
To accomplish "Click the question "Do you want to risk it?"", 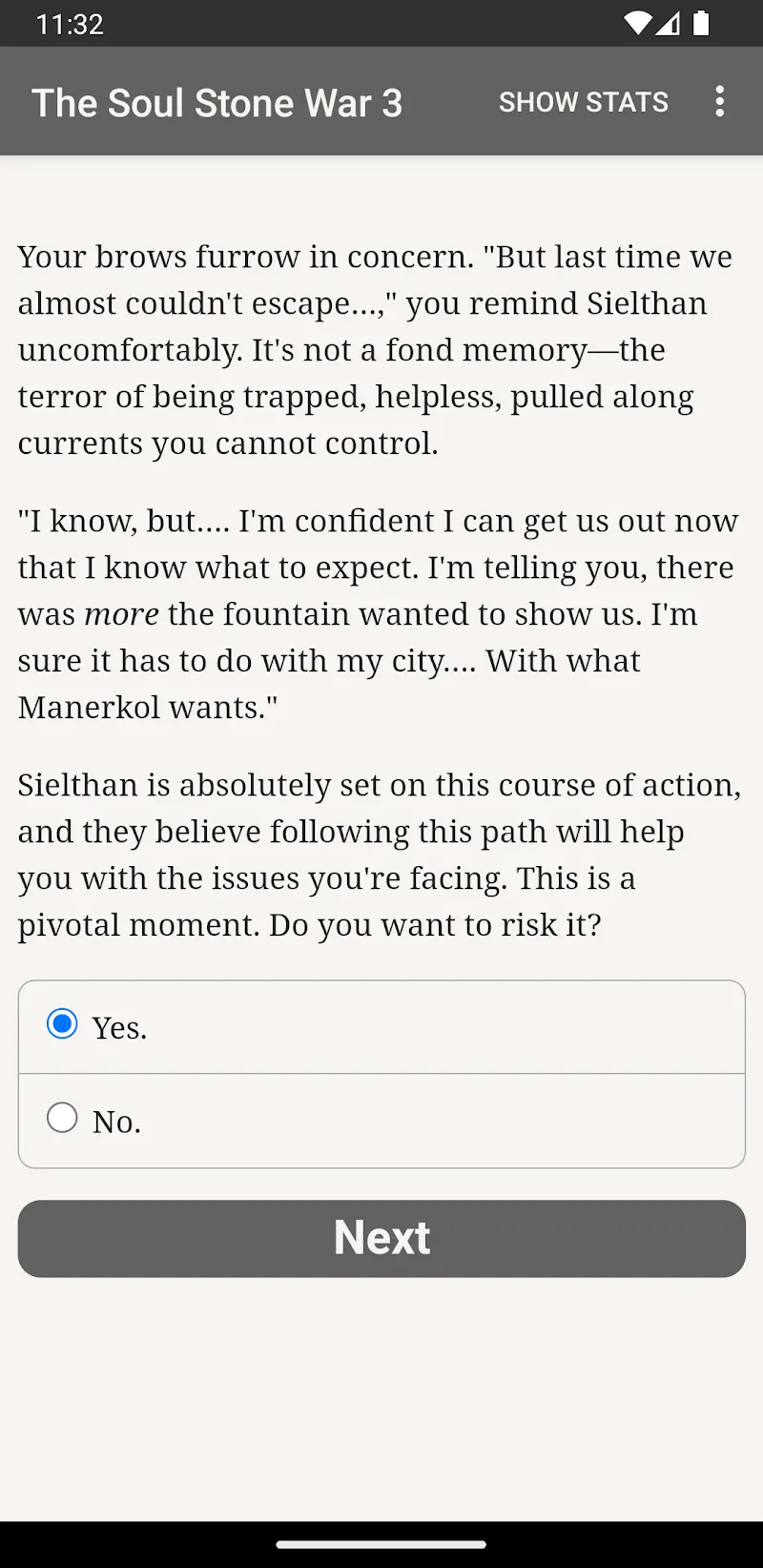I will coord(435,925).
